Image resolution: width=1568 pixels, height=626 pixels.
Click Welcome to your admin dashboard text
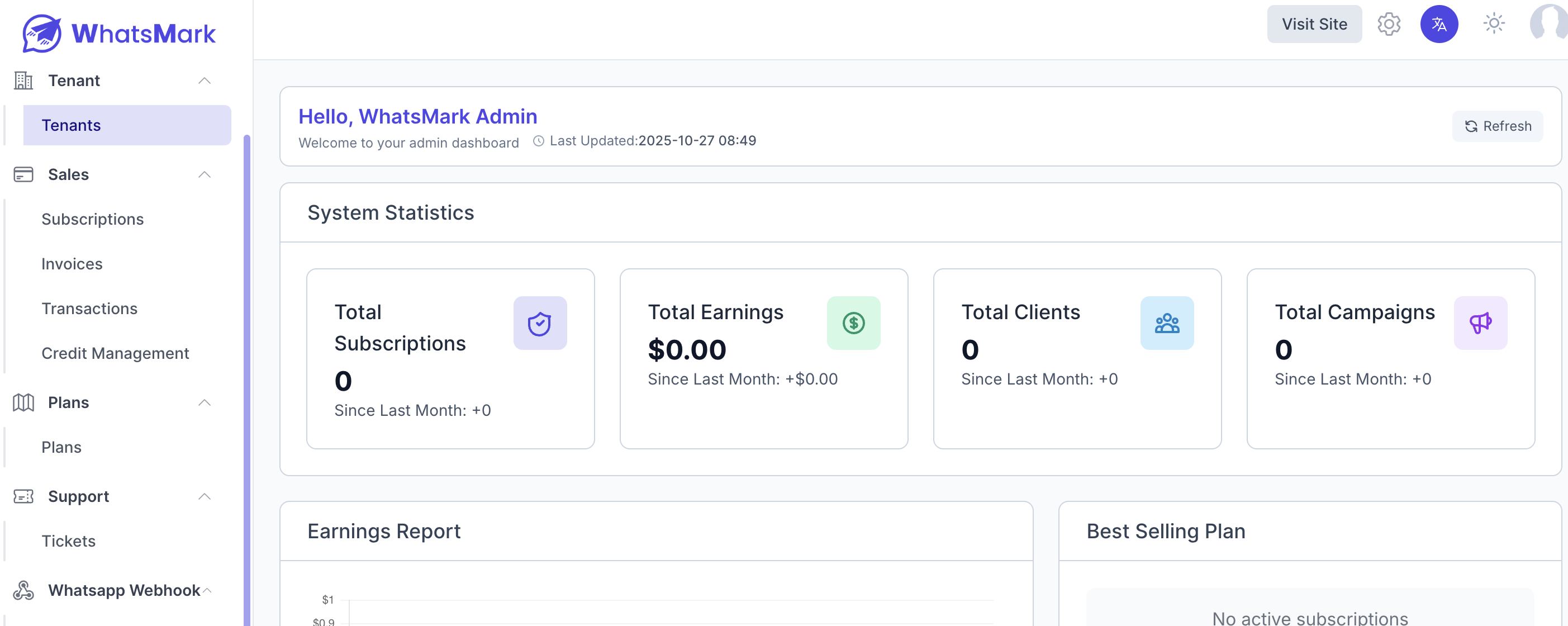click(408, 143)
